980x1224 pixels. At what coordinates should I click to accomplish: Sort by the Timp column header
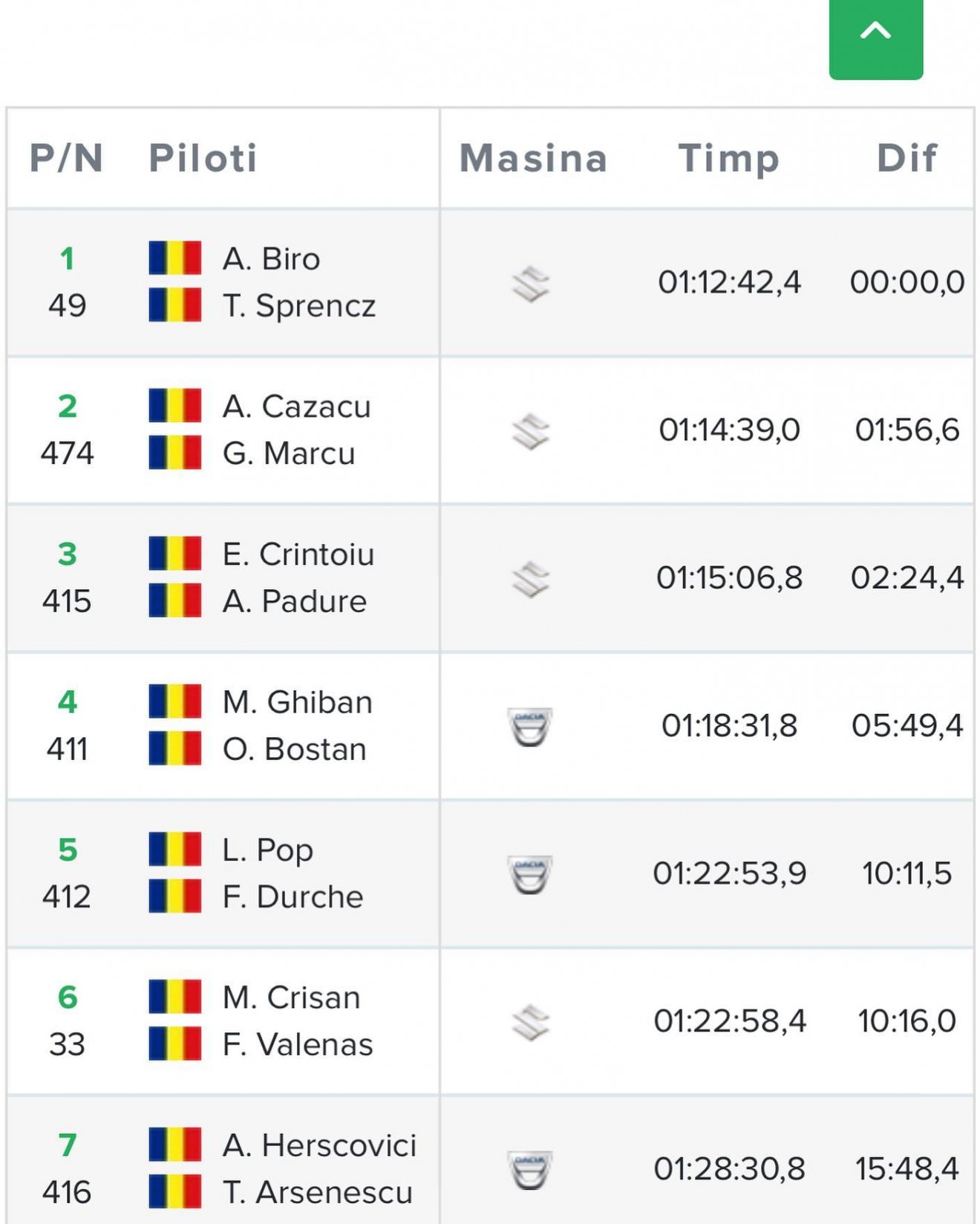coord(729,159)
